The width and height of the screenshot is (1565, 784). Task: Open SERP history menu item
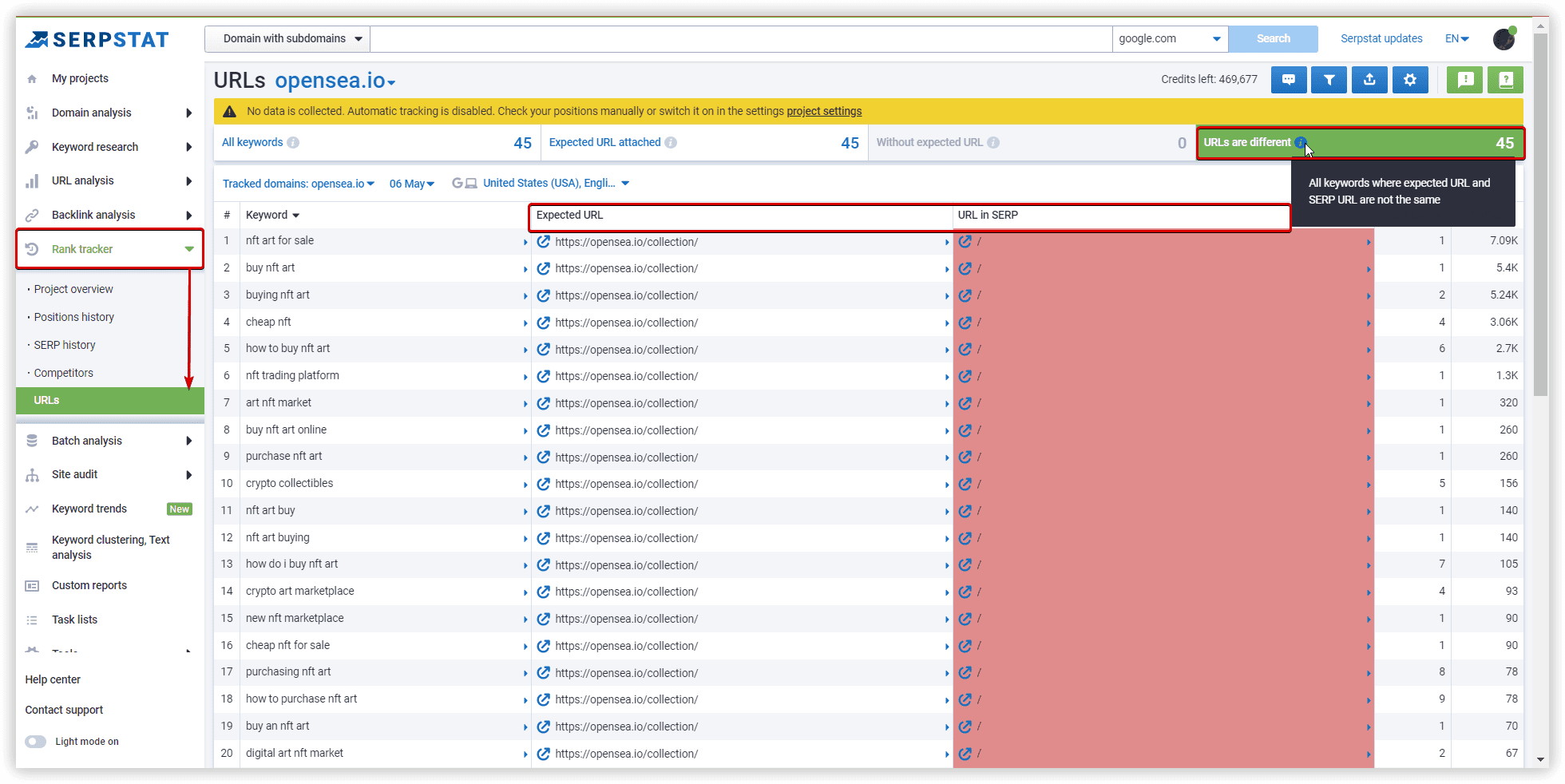[65, 345]
